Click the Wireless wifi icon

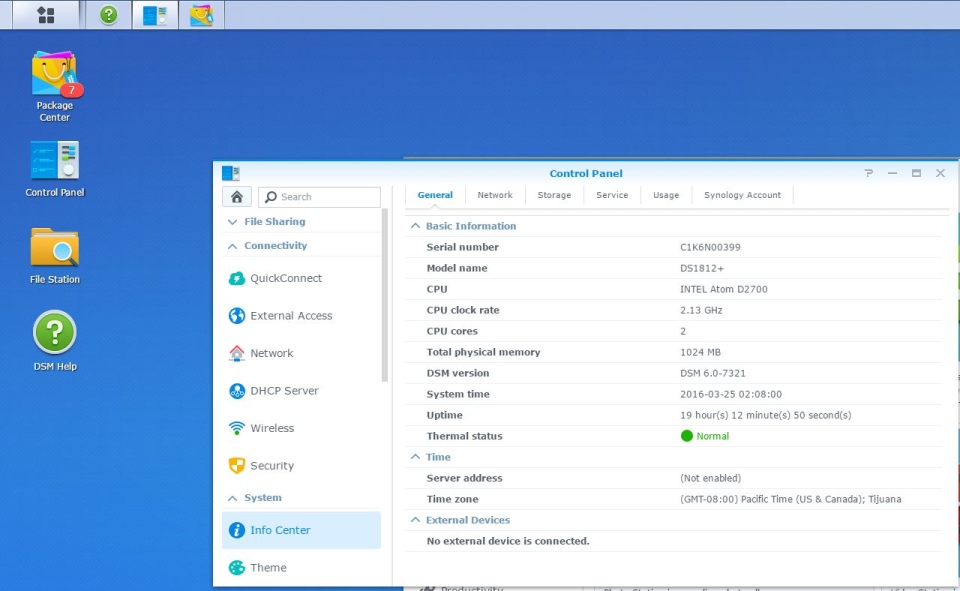[237, 428]
